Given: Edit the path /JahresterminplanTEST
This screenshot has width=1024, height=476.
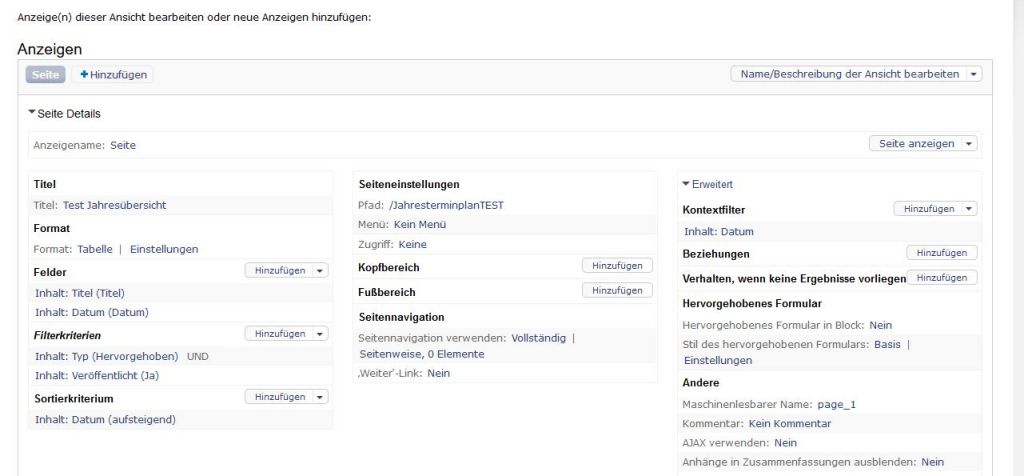Looking at the screenshot, I should tap(446, 205).
